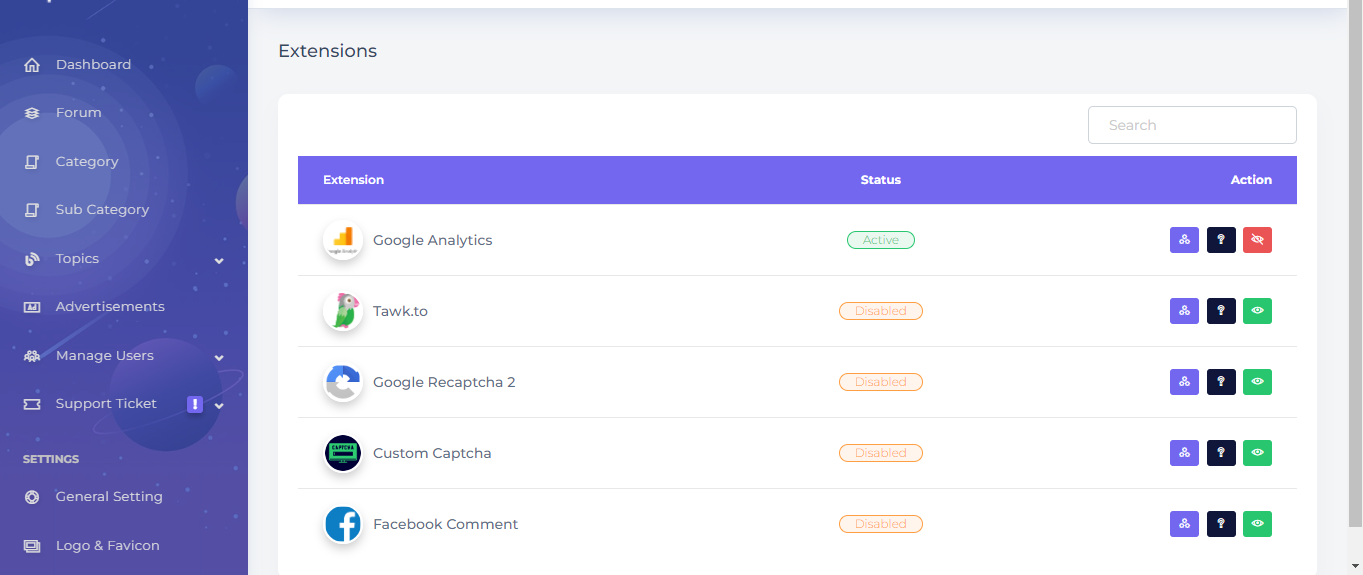The height and width of the screenshot is (575, 1363).
Task: Open configure icon for Google Recaptcha 2
Action: coord(1184,382)
